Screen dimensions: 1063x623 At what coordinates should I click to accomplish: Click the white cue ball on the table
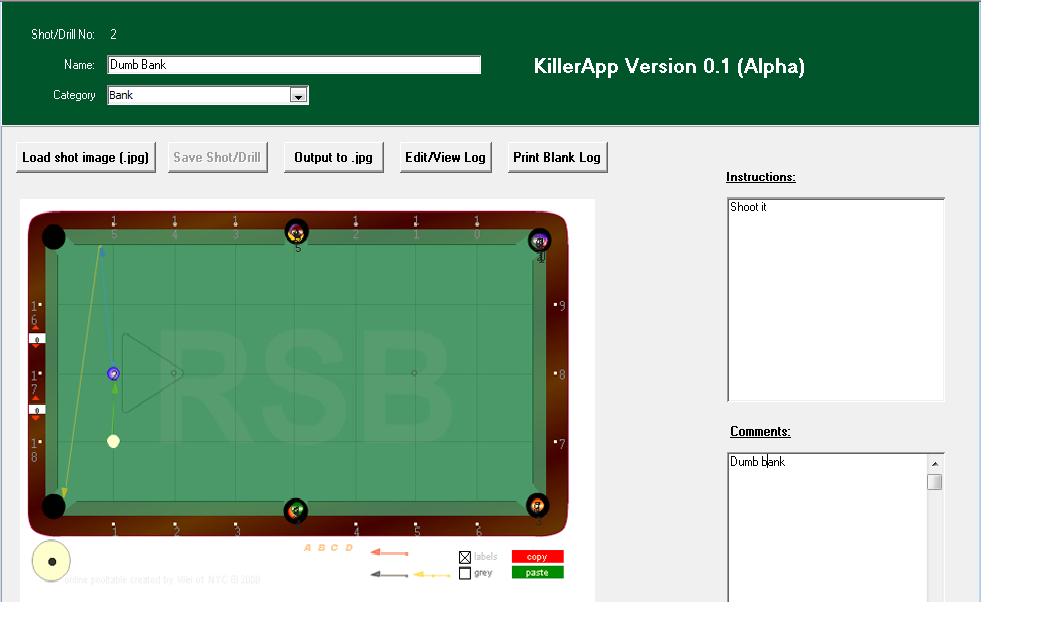coord(113,441)
